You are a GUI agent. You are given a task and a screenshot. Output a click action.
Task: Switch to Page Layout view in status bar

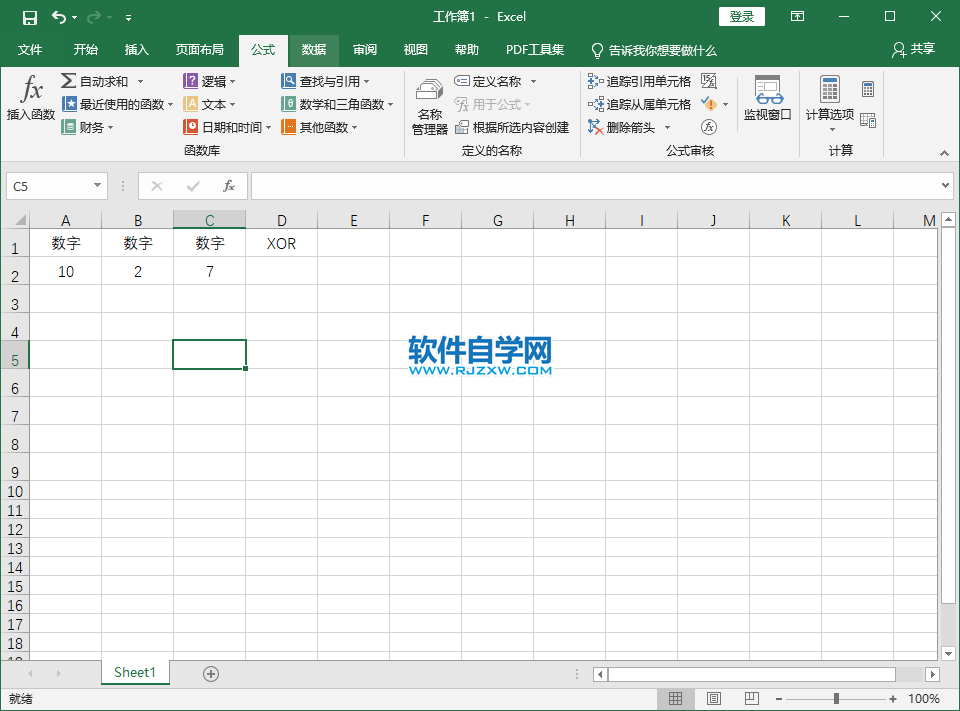click(713, 699)
